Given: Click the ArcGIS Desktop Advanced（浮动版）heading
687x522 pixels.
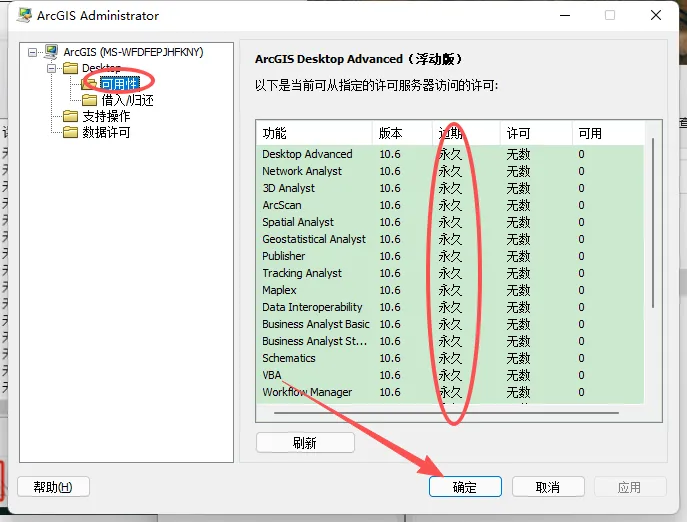Looking at the screenshot, I should (358, 59).
